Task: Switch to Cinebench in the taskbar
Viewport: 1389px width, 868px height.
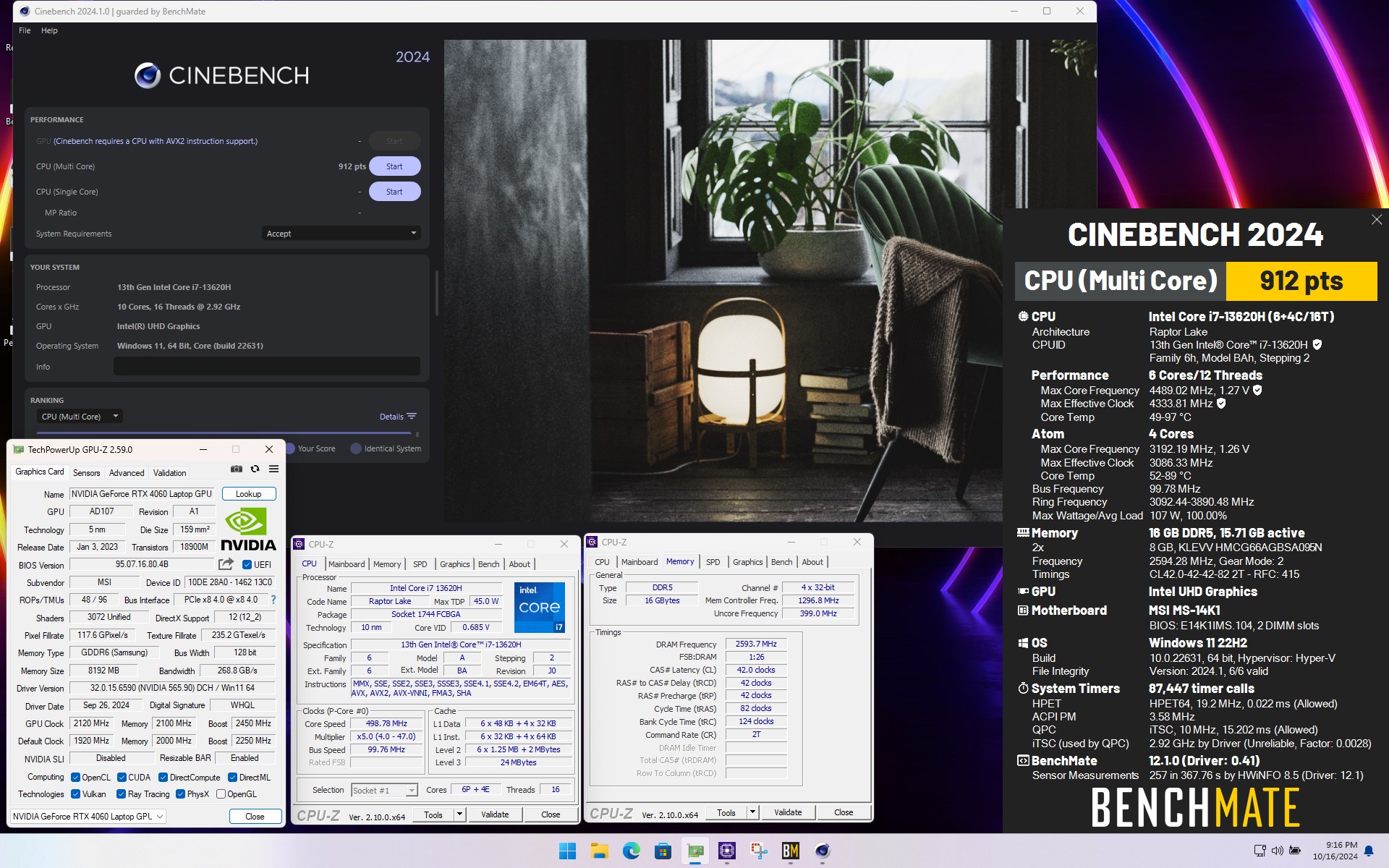Action: pos(823,851)
